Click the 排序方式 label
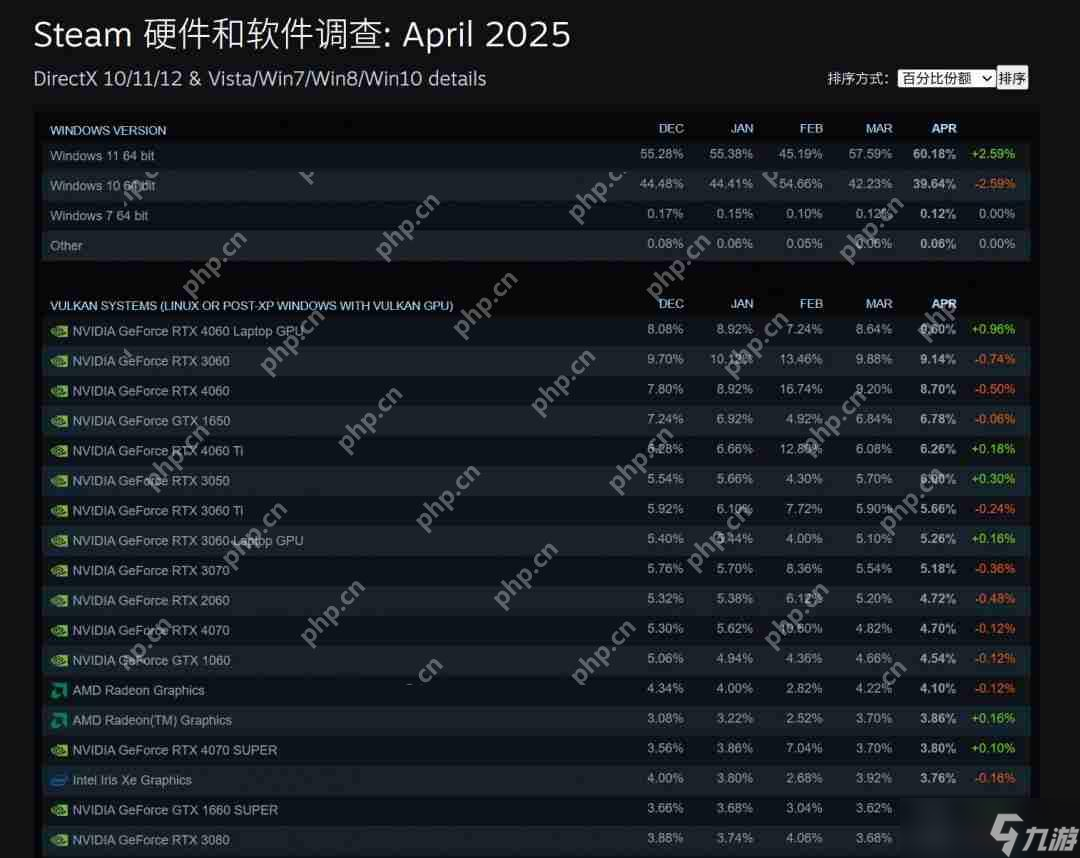This screenshot has width=1080, height=858. (x=858, y=79)
